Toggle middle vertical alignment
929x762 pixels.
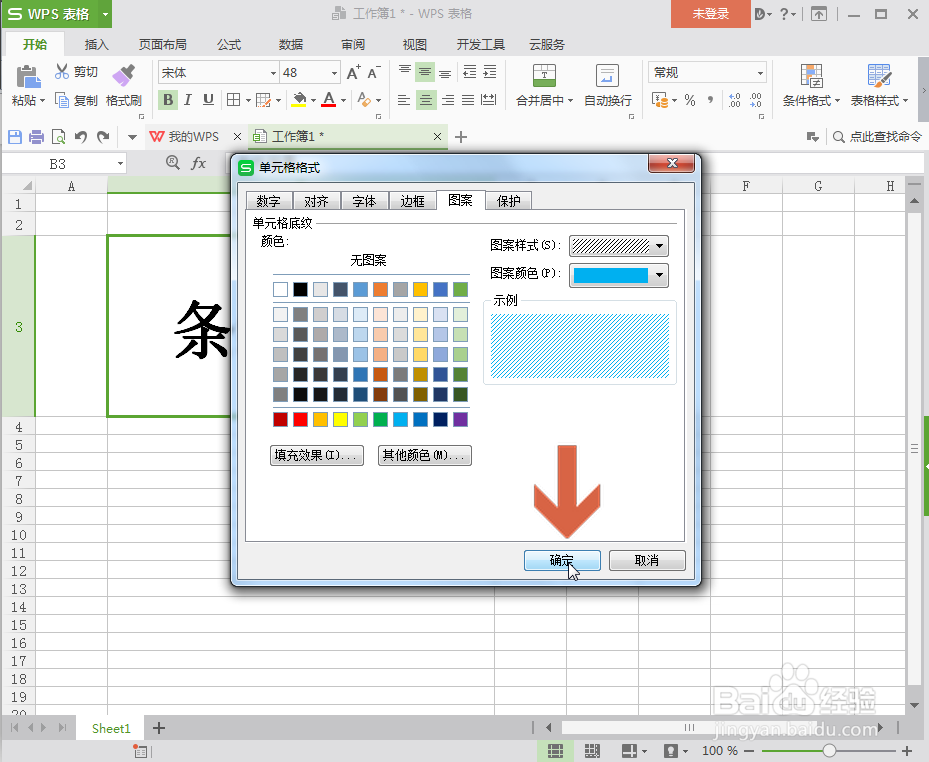point(425,72)
